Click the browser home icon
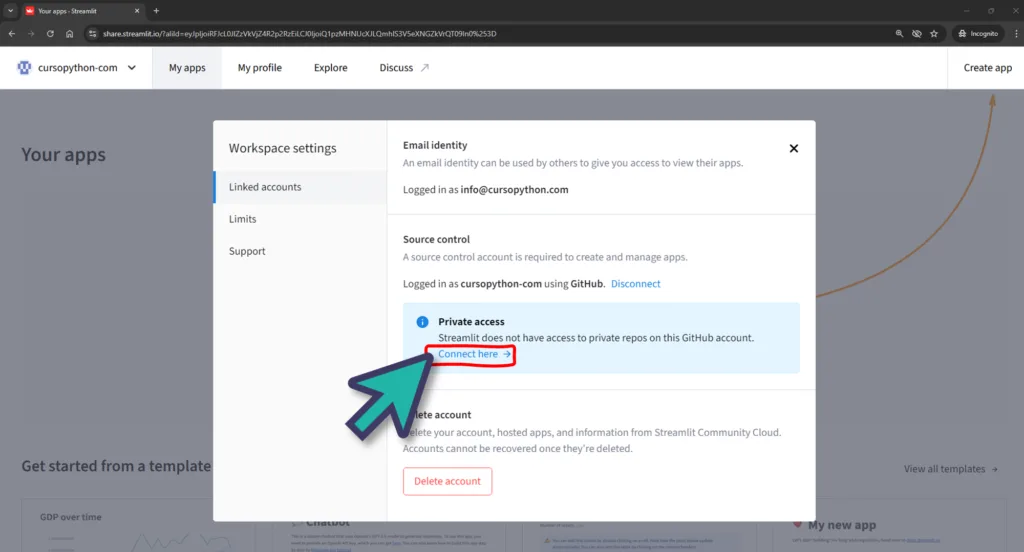 click(x=69, y=33)
